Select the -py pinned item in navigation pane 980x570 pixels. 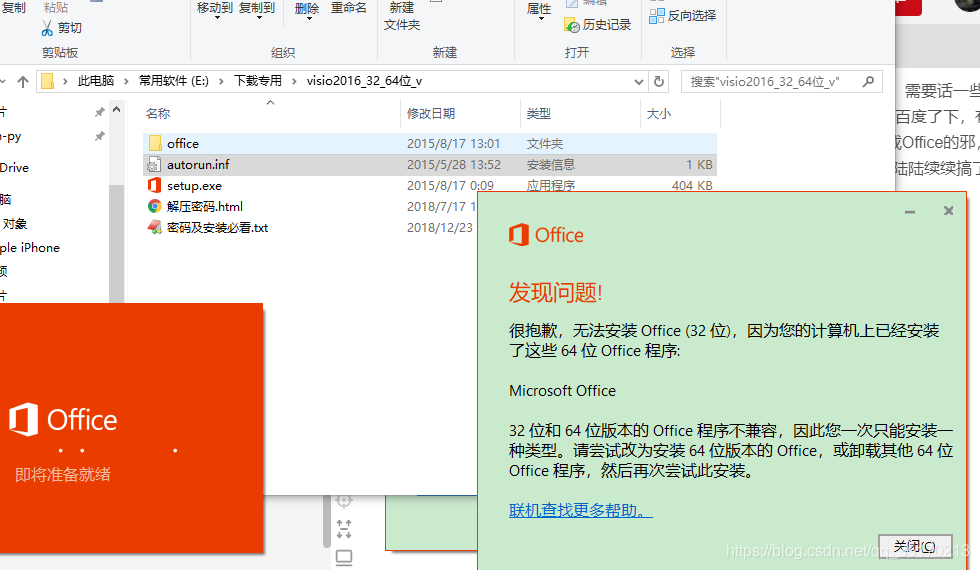11,136
